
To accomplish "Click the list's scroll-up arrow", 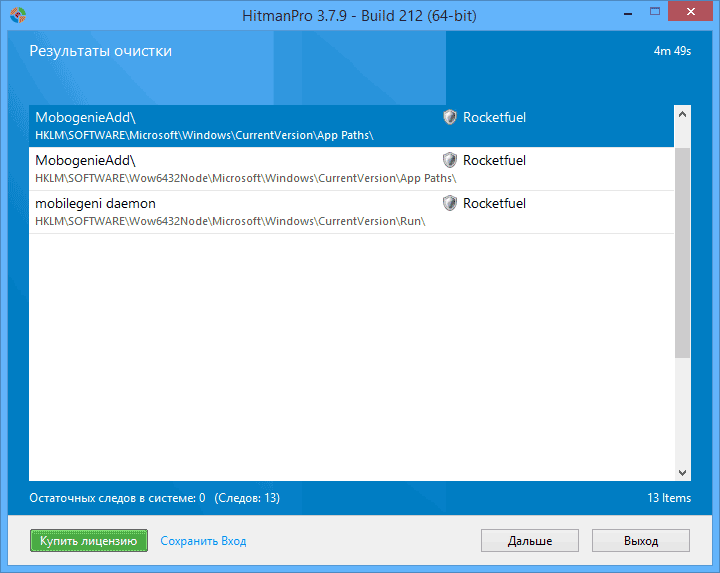I will (x=682, y=114).
